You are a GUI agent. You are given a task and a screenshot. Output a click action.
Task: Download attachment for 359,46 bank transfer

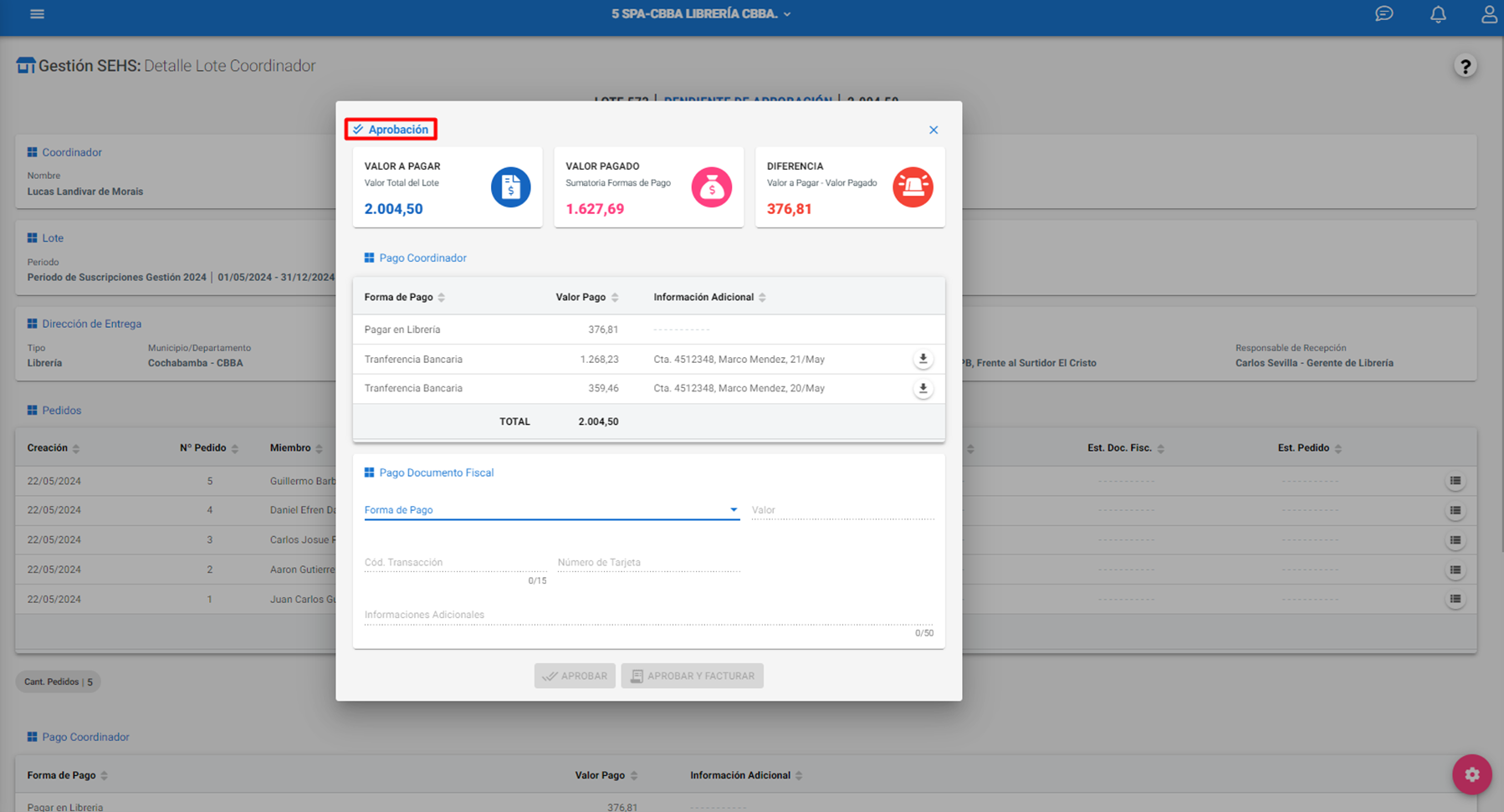[923, 388]
